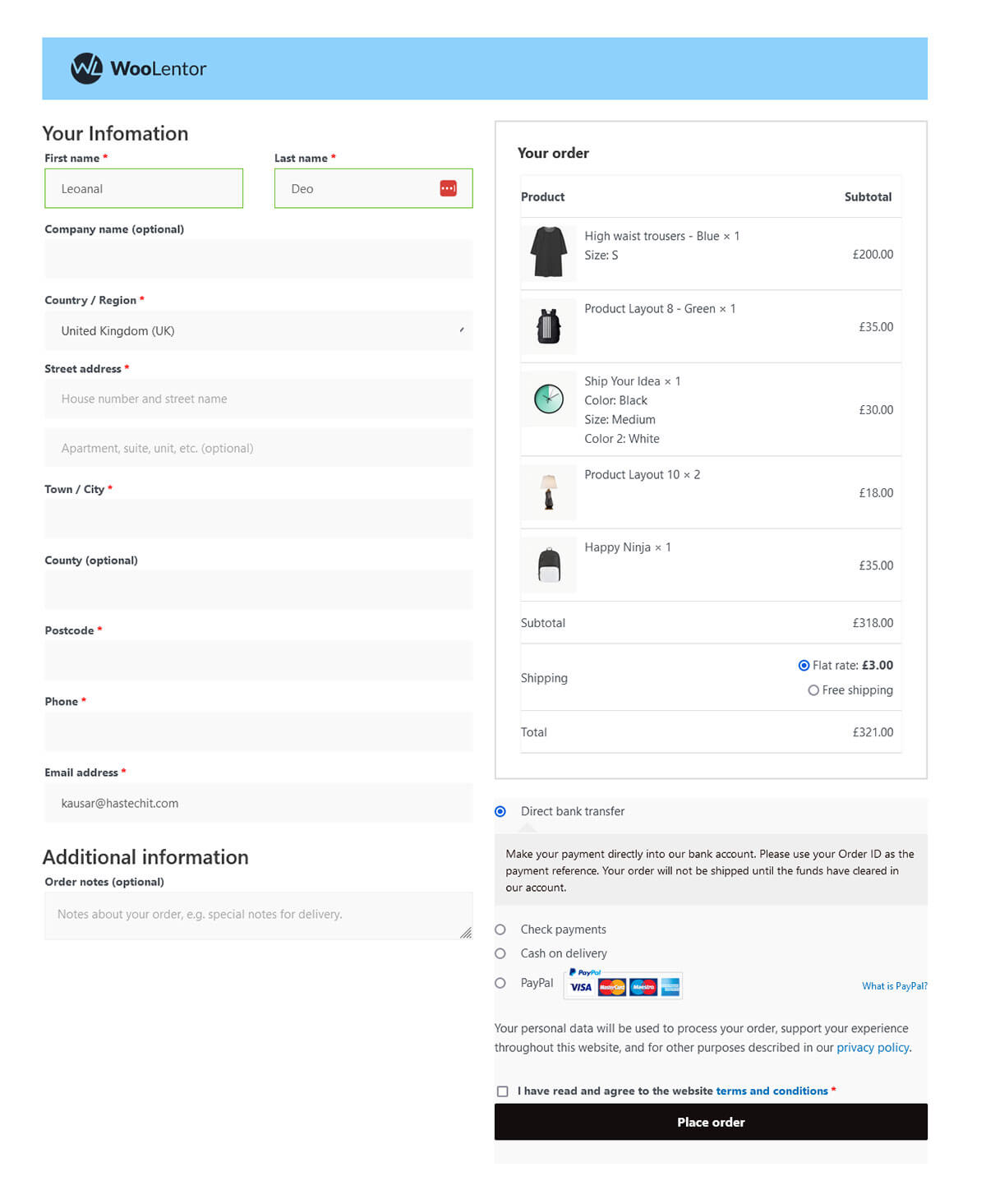Open the Country / Region dropdown

[259, 330]
